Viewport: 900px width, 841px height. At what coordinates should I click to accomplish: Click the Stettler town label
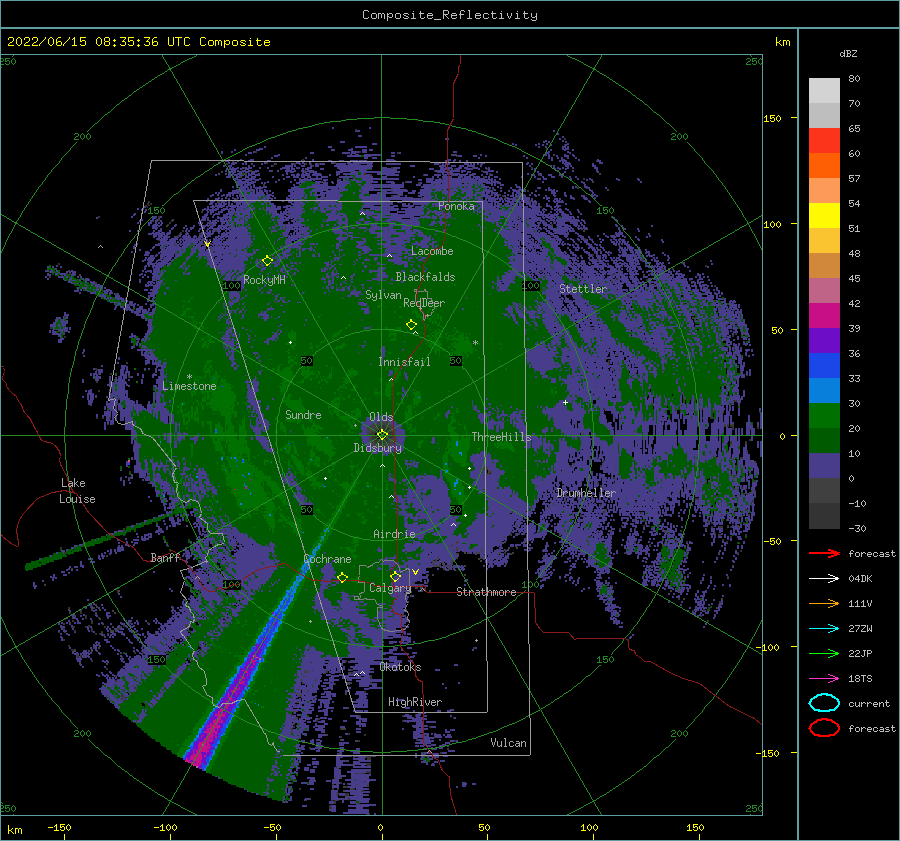click(583, 289)
